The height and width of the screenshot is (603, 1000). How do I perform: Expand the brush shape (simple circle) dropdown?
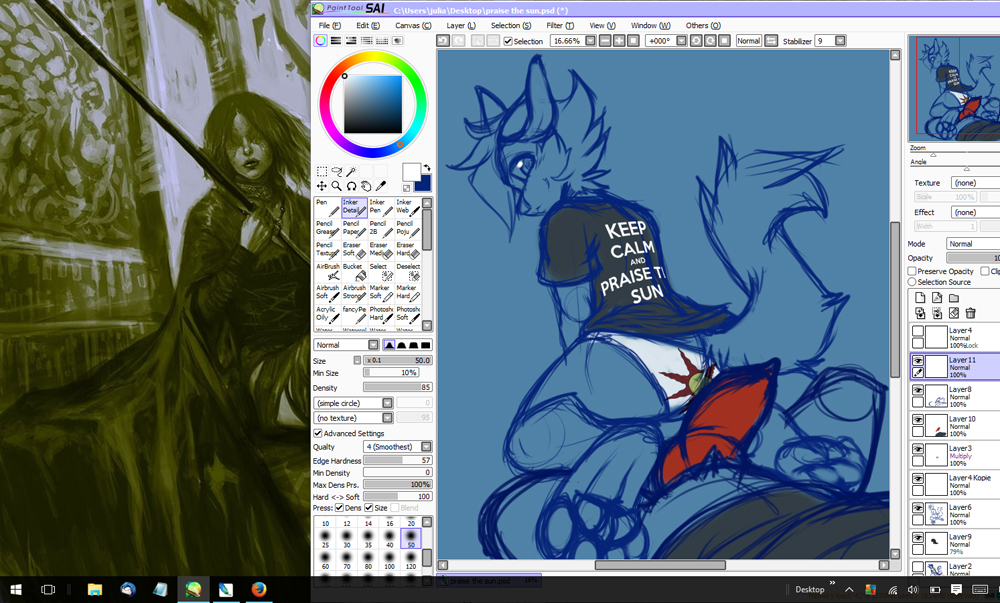(x=387, y=403)
